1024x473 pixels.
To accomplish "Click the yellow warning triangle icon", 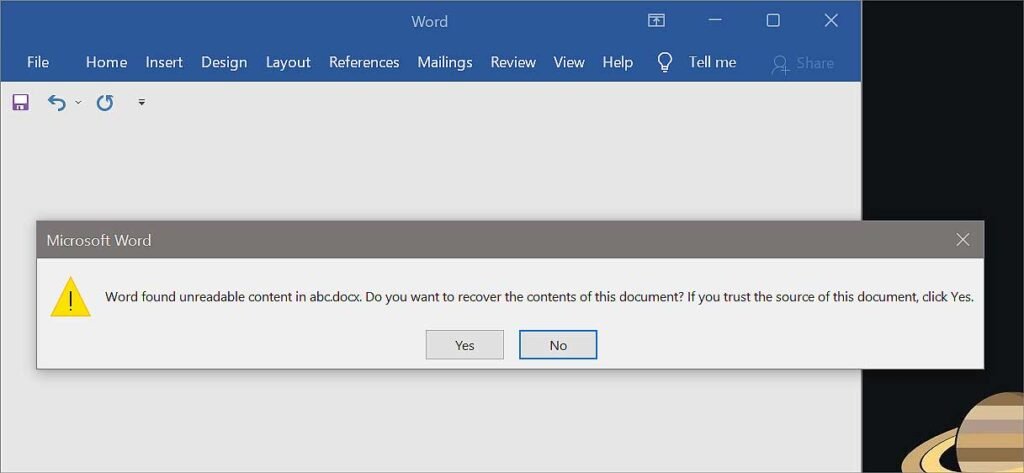I will 71,297.
